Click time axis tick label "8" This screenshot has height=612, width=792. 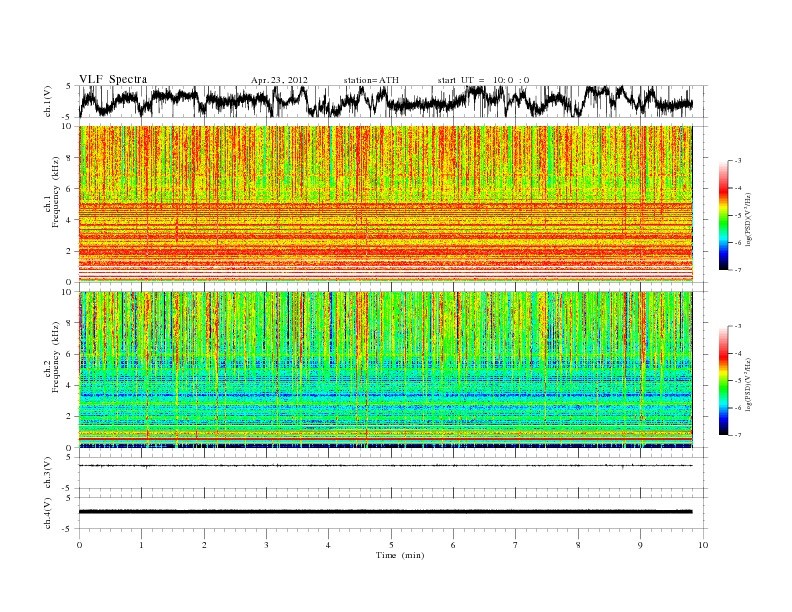click(x=578, y=545)
